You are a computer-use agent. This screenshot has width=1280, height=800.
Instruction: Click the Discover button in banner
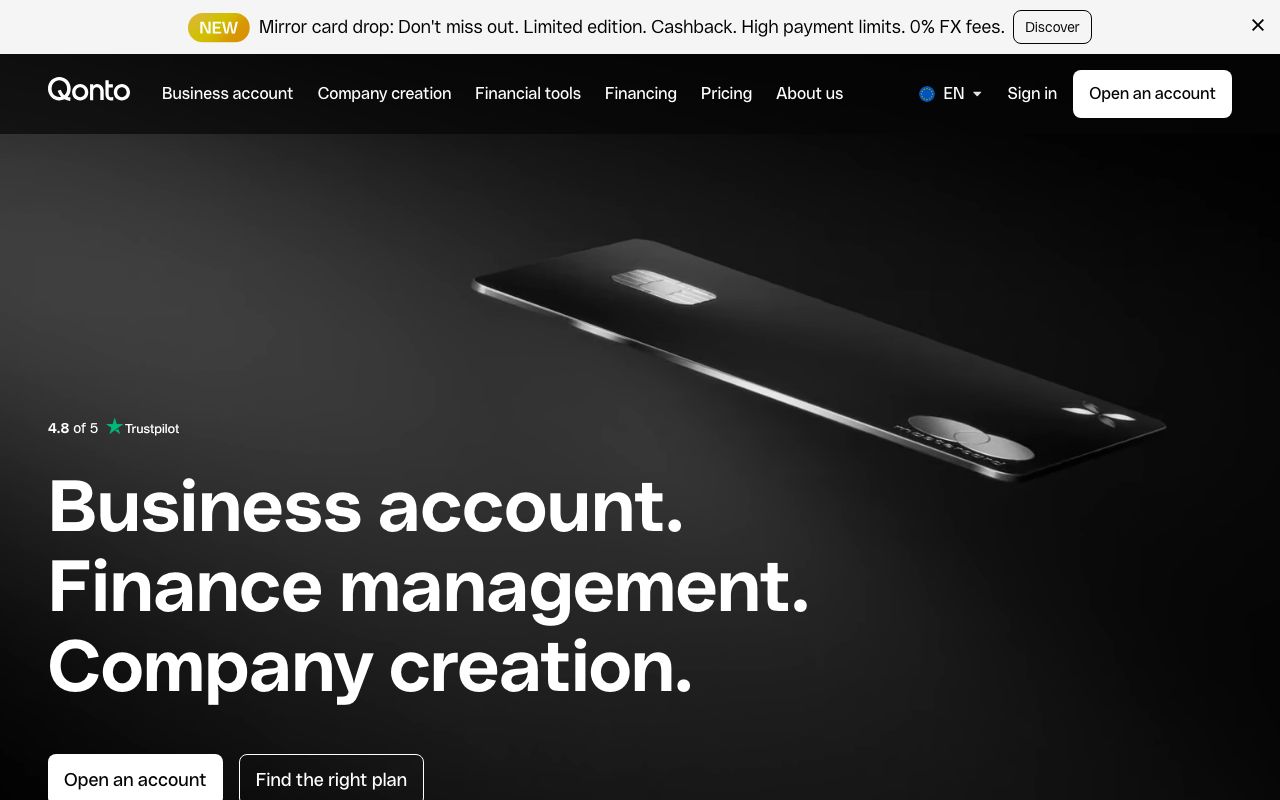click(x=1052, y=27)
